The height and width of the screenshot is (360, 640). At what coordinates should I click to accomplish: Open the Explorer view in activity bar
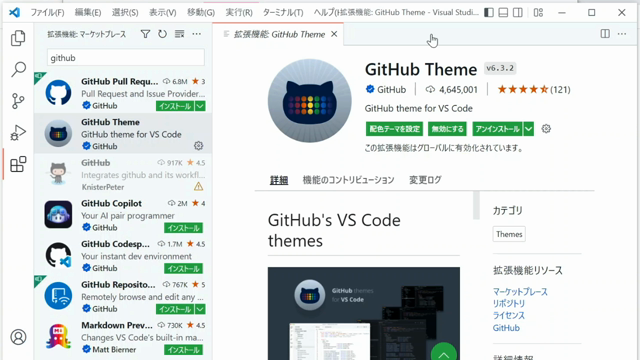click(x=18, y=38)
